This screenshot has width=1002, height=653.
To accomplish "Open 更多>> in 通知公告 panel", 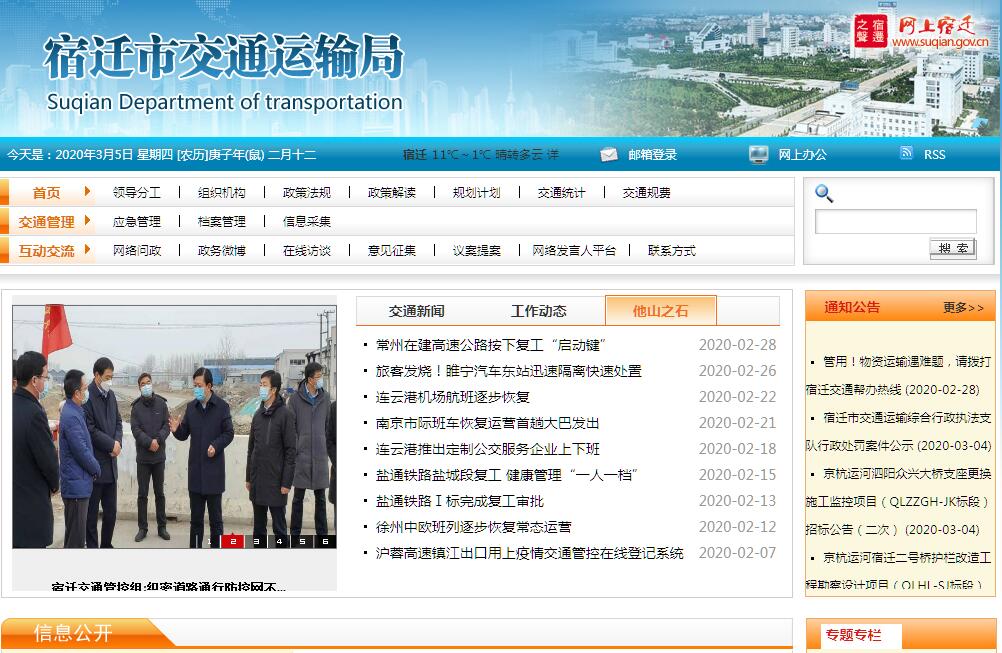I will pos(963,308).
